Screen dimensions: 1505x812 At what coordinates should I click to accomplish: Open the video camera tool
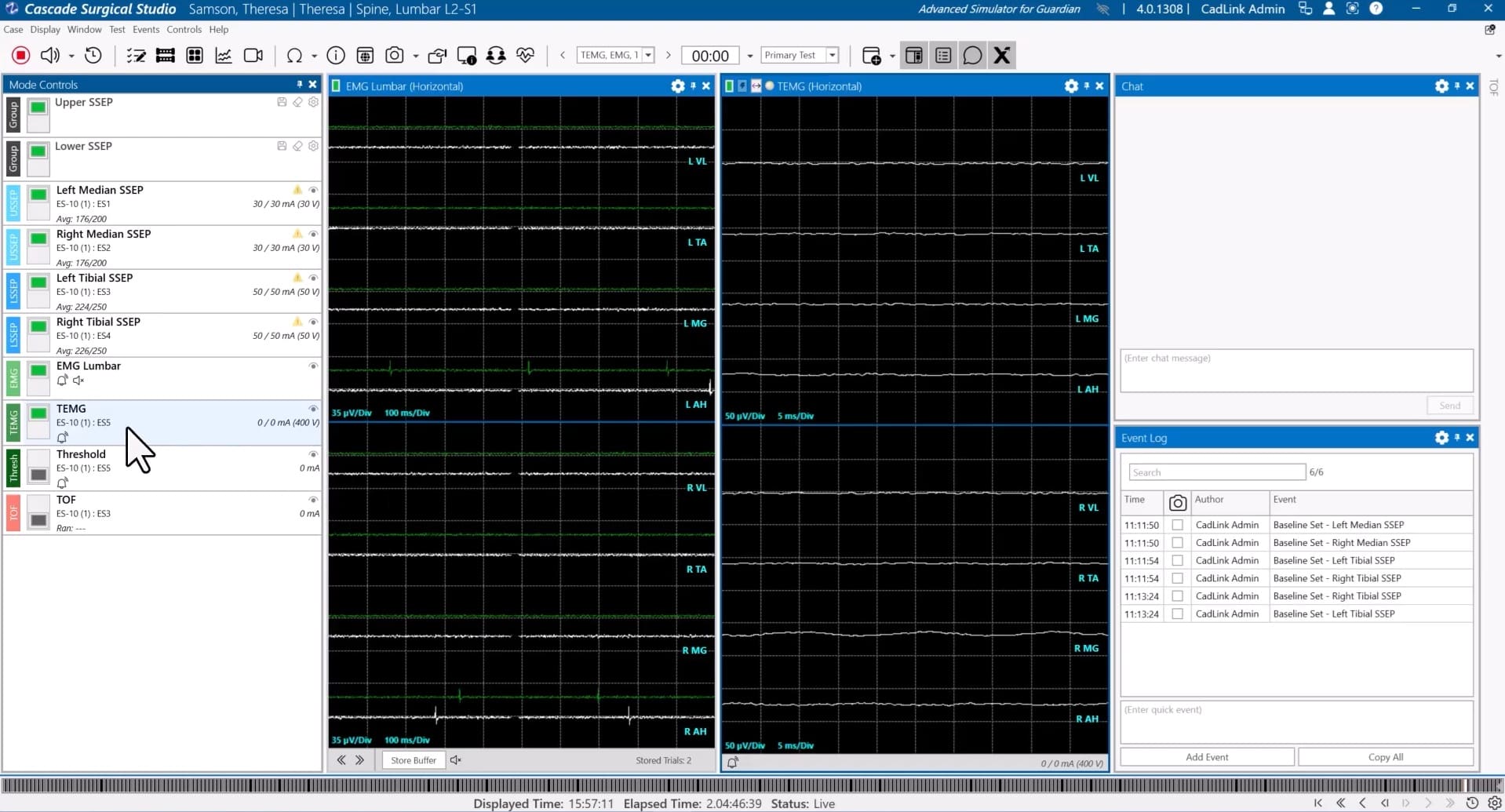253,55
